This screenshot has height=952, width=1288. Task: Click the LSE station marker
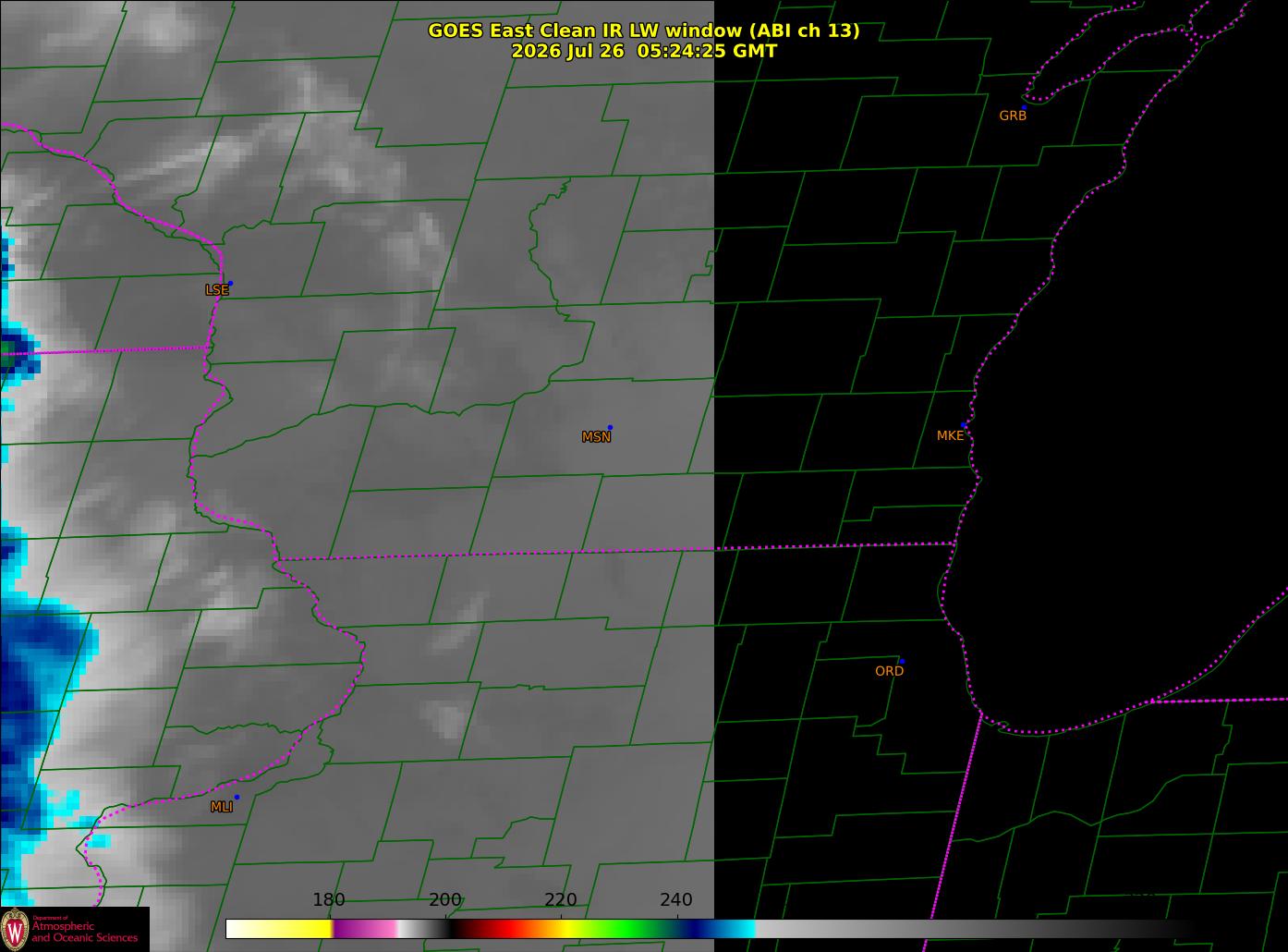pyautogui.click(x=230, y=283)
